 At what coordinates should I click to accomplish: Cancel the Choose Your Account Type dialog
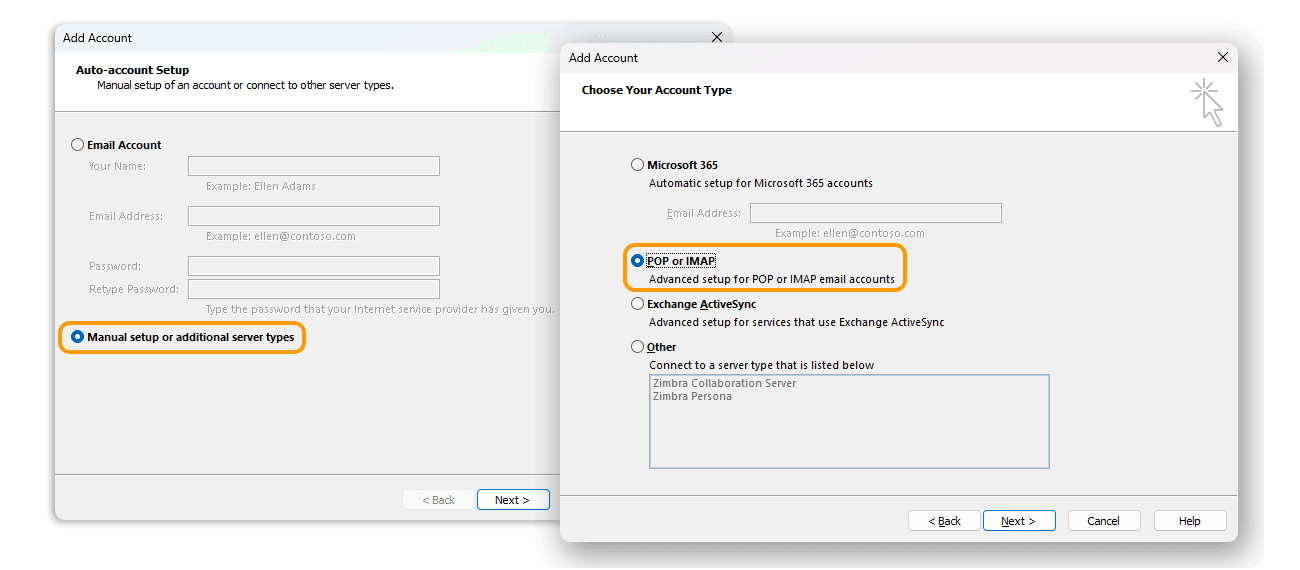tap(1104, 521)
